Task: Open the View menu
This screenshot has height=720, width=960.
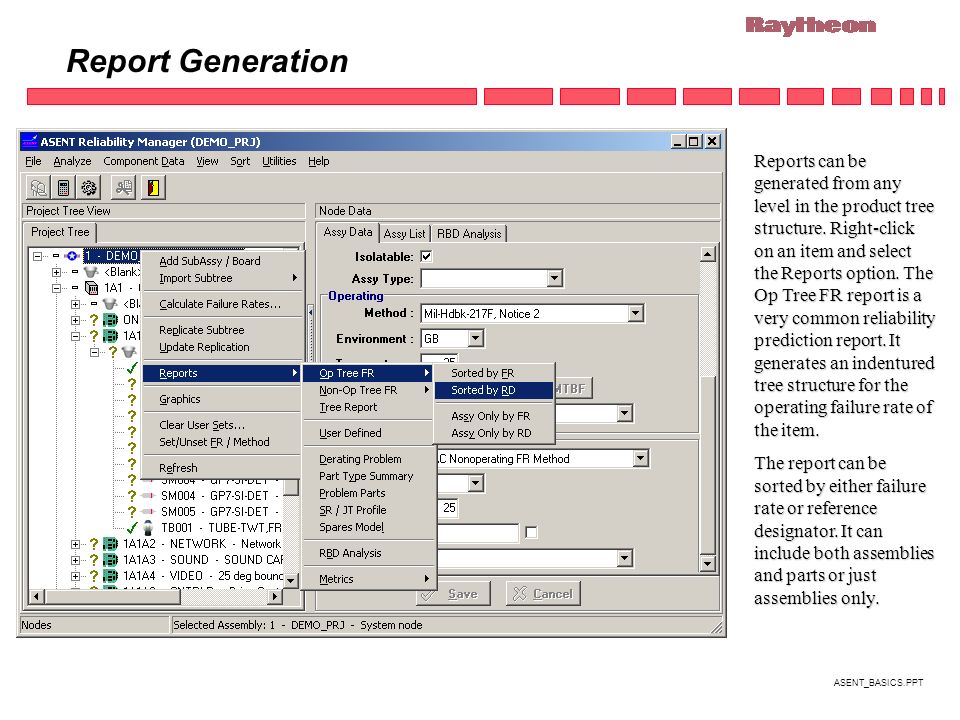Action: point(207,161)
